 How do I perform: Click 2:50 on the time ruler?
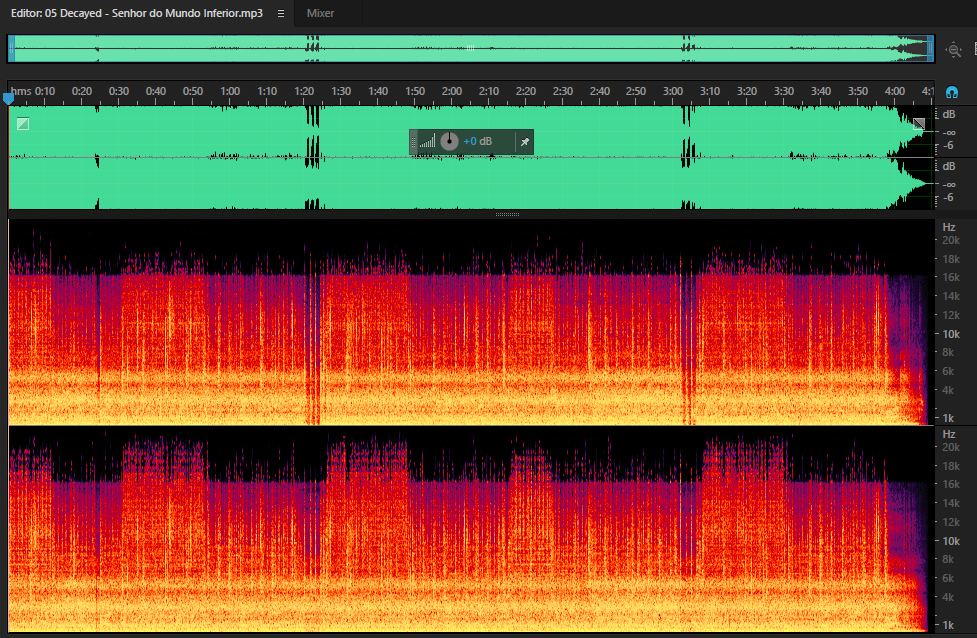coord(636,91)
